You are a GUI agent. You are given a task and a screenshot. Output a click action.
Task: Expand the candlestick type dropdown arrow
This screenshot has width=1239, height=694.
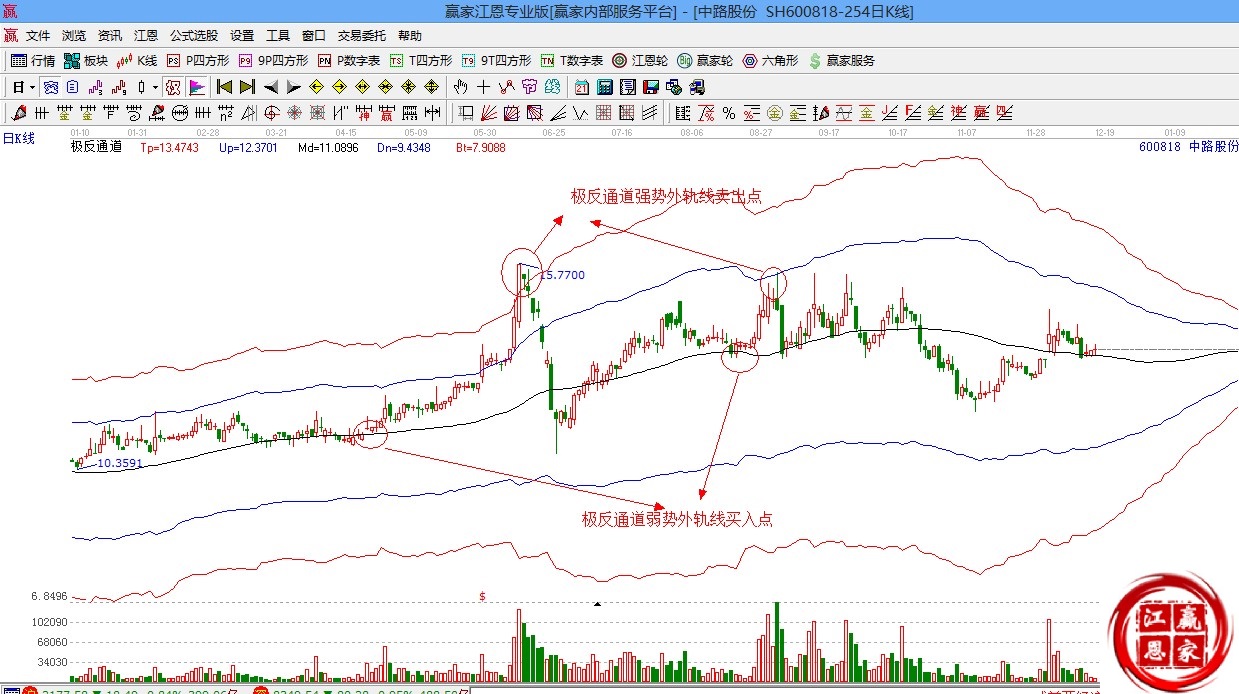155,87
